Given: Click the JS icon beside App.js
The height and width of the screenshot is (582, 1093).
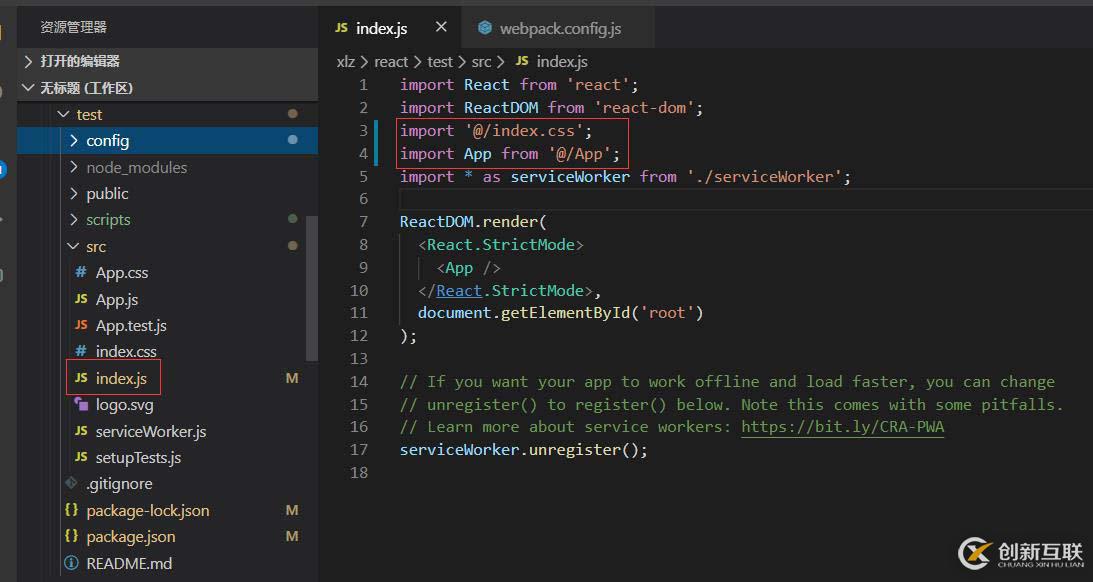Looking at the screenshot, I should [x=81, y=299].
